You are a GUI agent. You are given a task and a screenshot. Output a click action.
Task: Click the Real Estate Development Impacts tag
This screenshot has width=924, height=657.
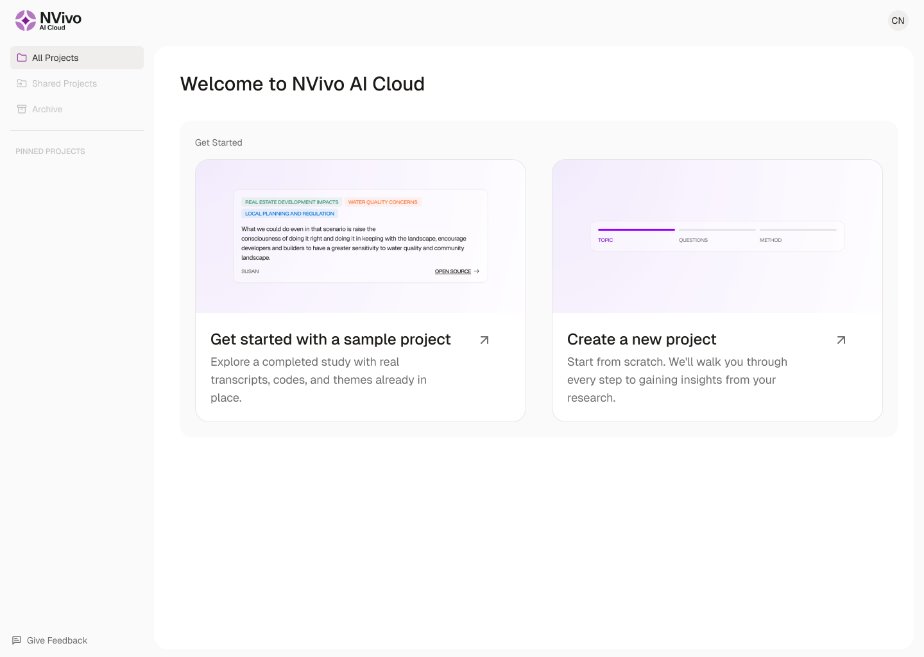coord(292,202)
